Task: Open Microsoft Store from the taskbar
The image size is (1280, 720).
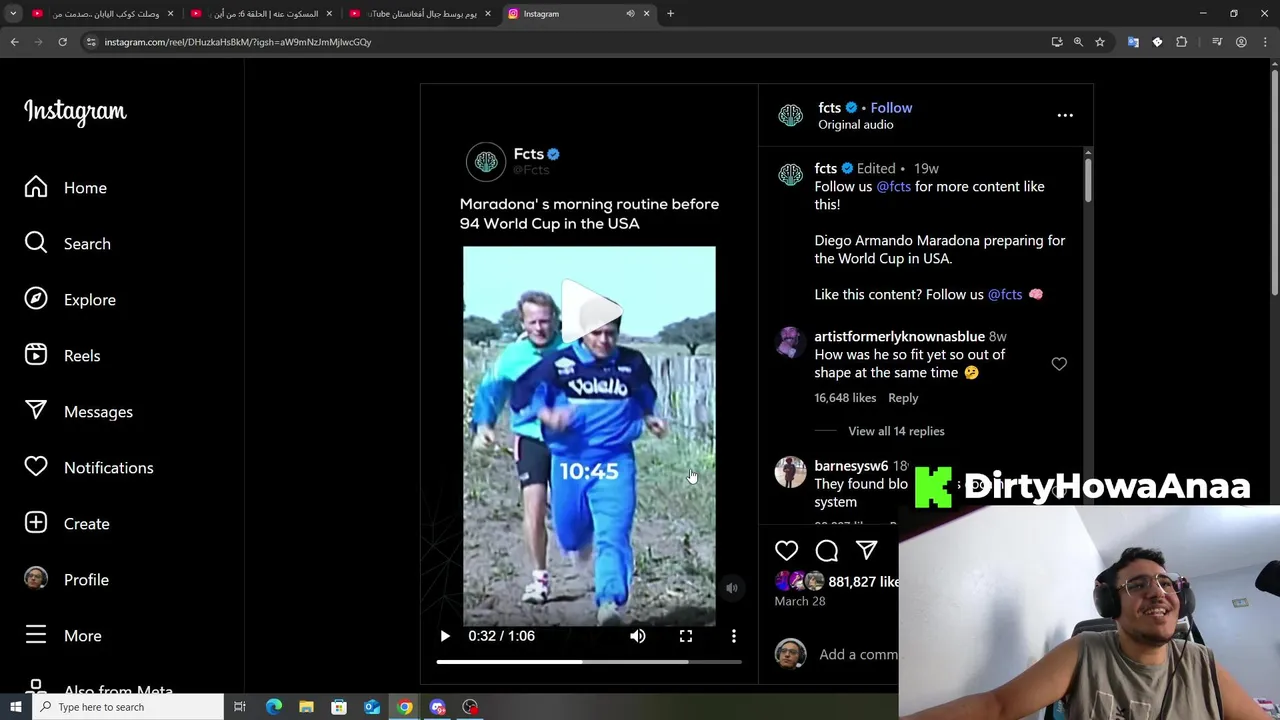Action: click(339, 707)
